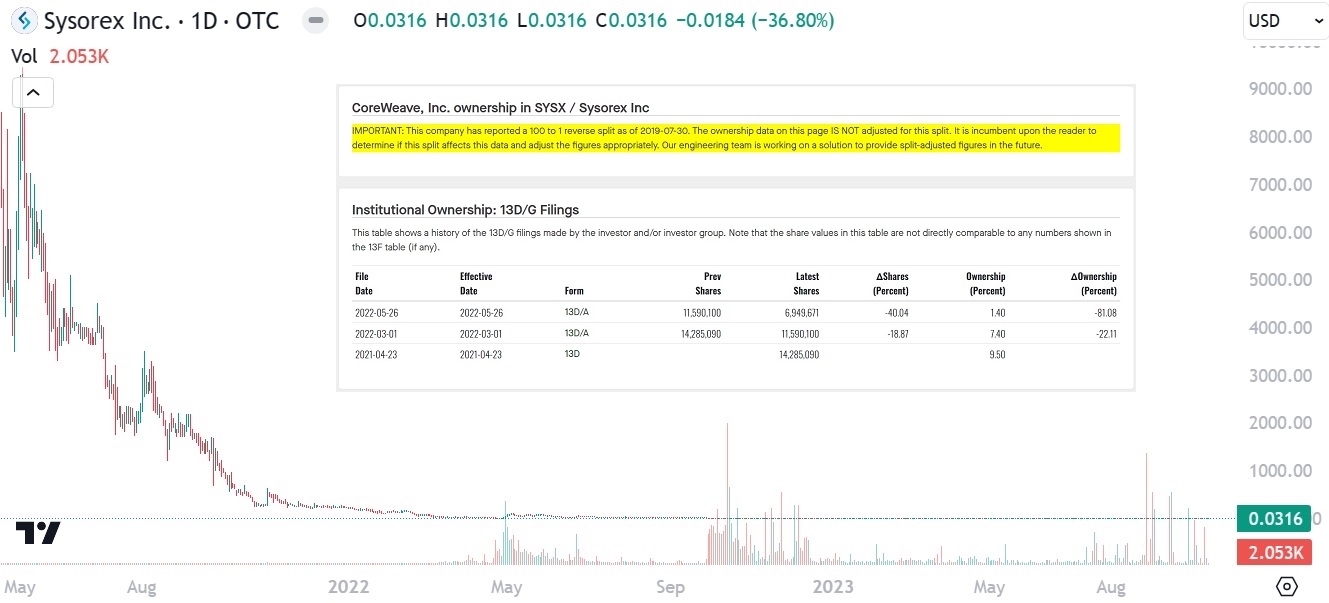Click the 13D/A form cell in 2022-03-01 row
This screenshot has width=1329, height=603.
577,333
